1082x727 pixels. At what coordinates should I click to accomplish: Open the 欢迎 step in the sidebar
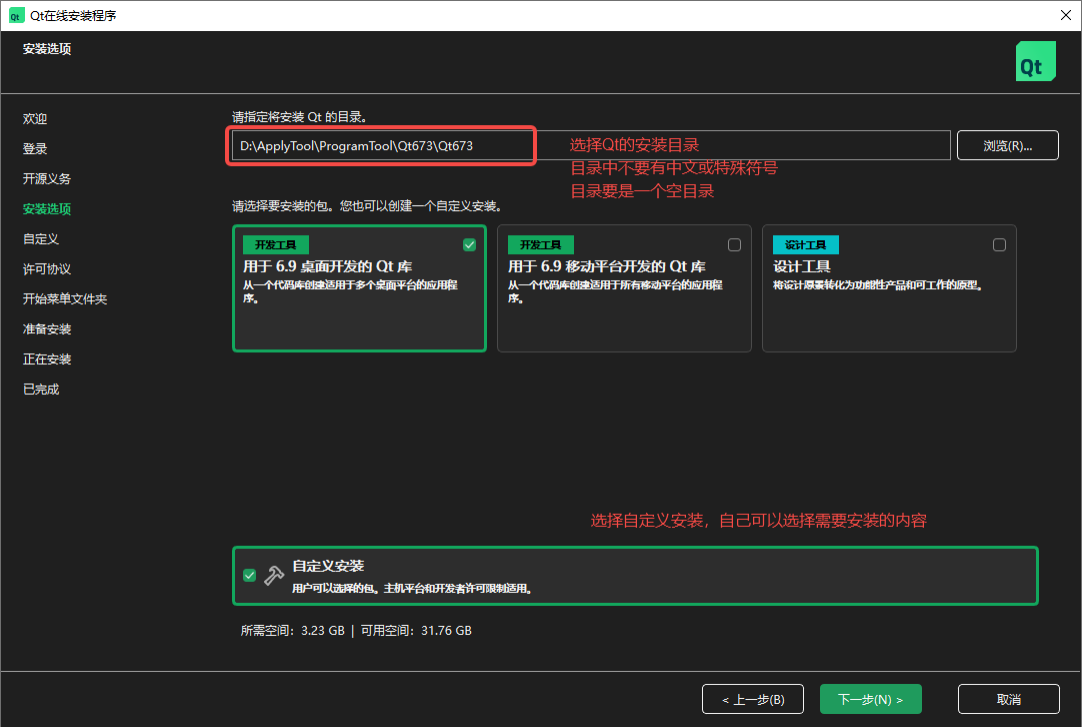tap(35, 119)
